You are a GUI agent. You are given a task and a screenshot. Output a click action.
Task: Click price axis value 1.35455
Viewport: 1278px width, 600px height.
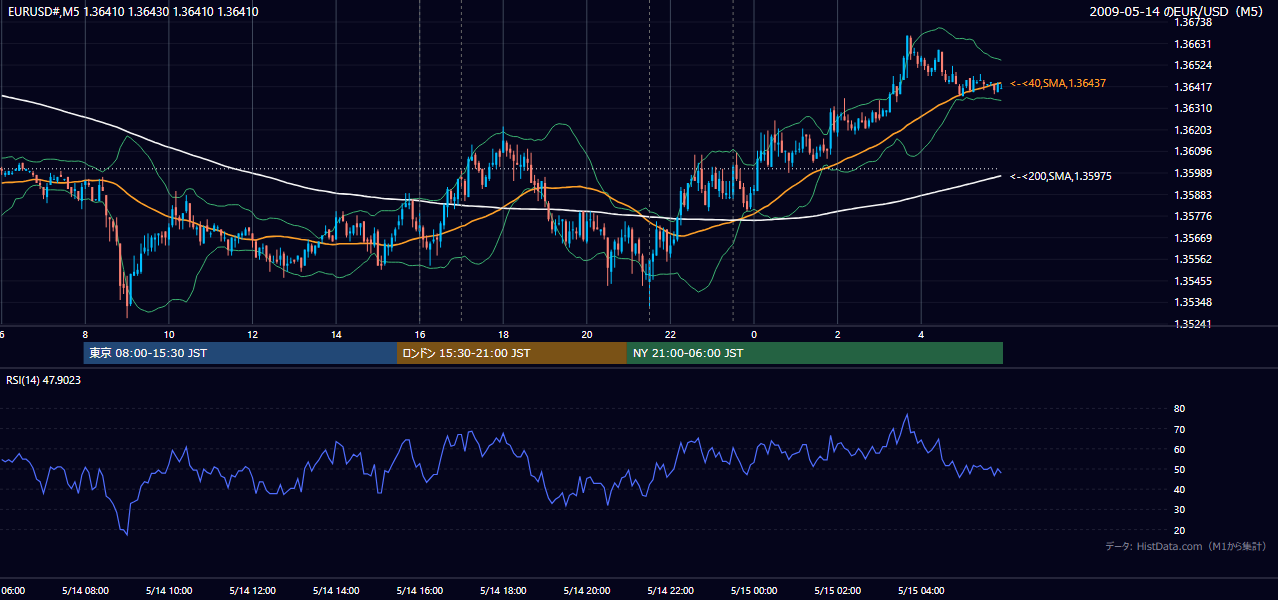click(1194, 281)
